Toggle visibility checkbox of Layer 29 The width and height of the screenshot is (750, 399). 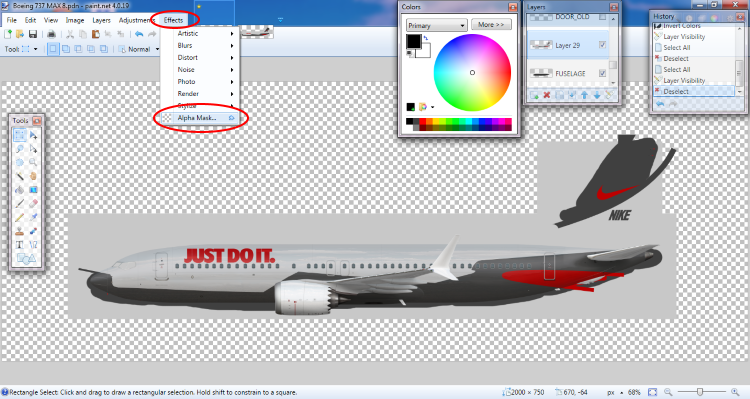point(602,45)
